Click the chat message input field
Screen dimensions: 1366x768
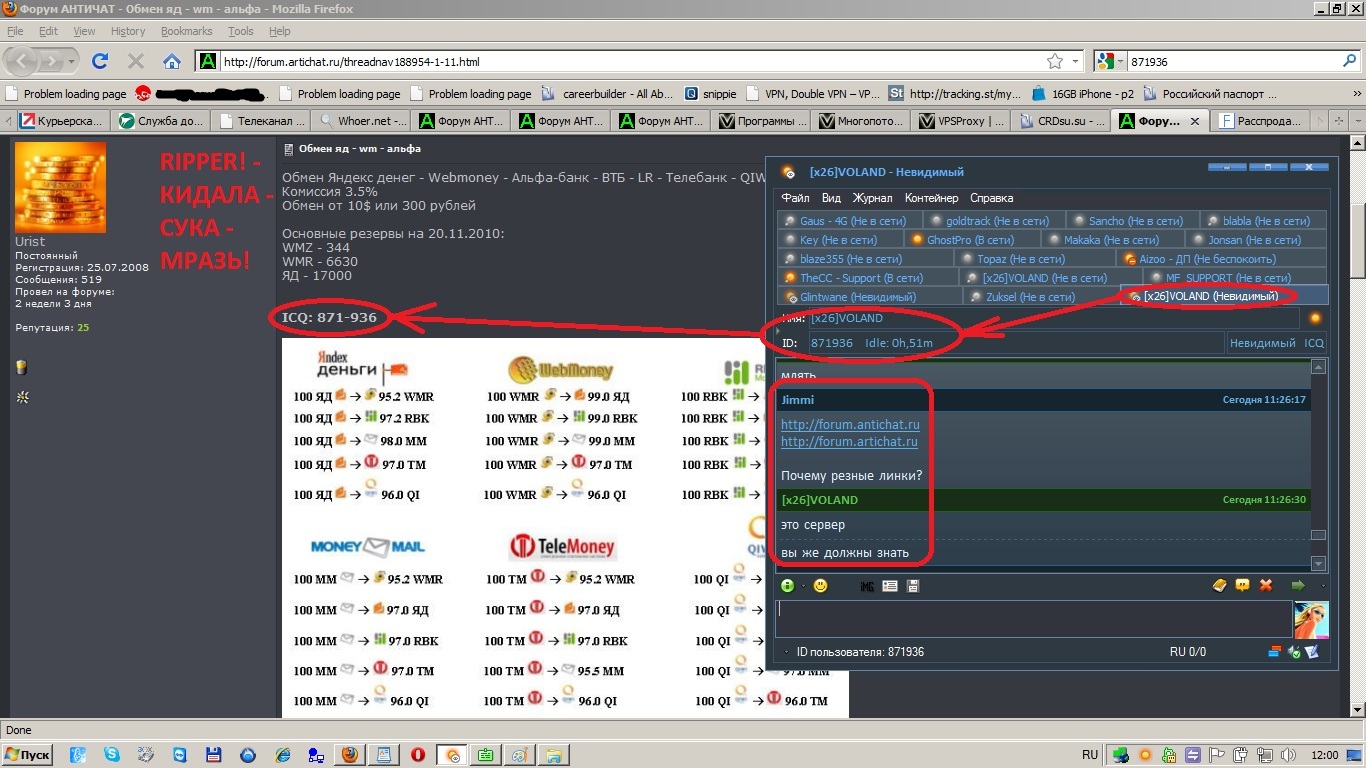click(x=1034, y=619)
